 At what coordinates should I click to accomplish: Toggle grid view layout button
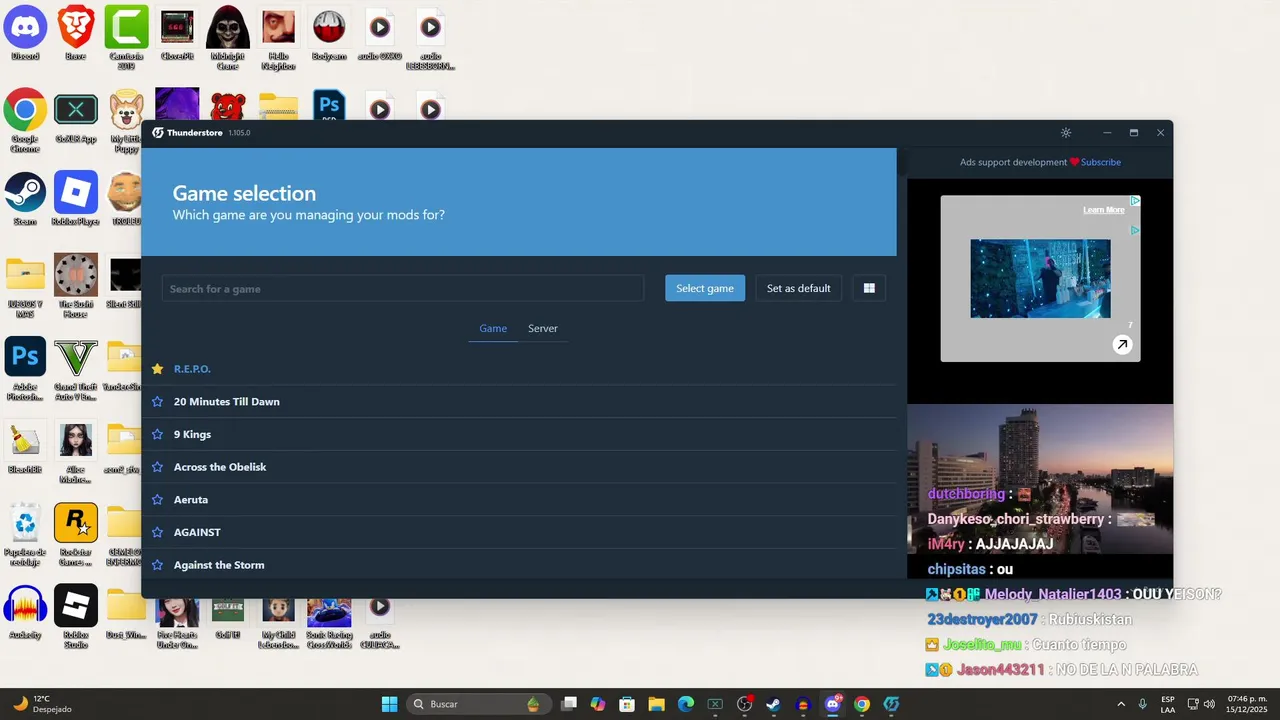[869, 288]
